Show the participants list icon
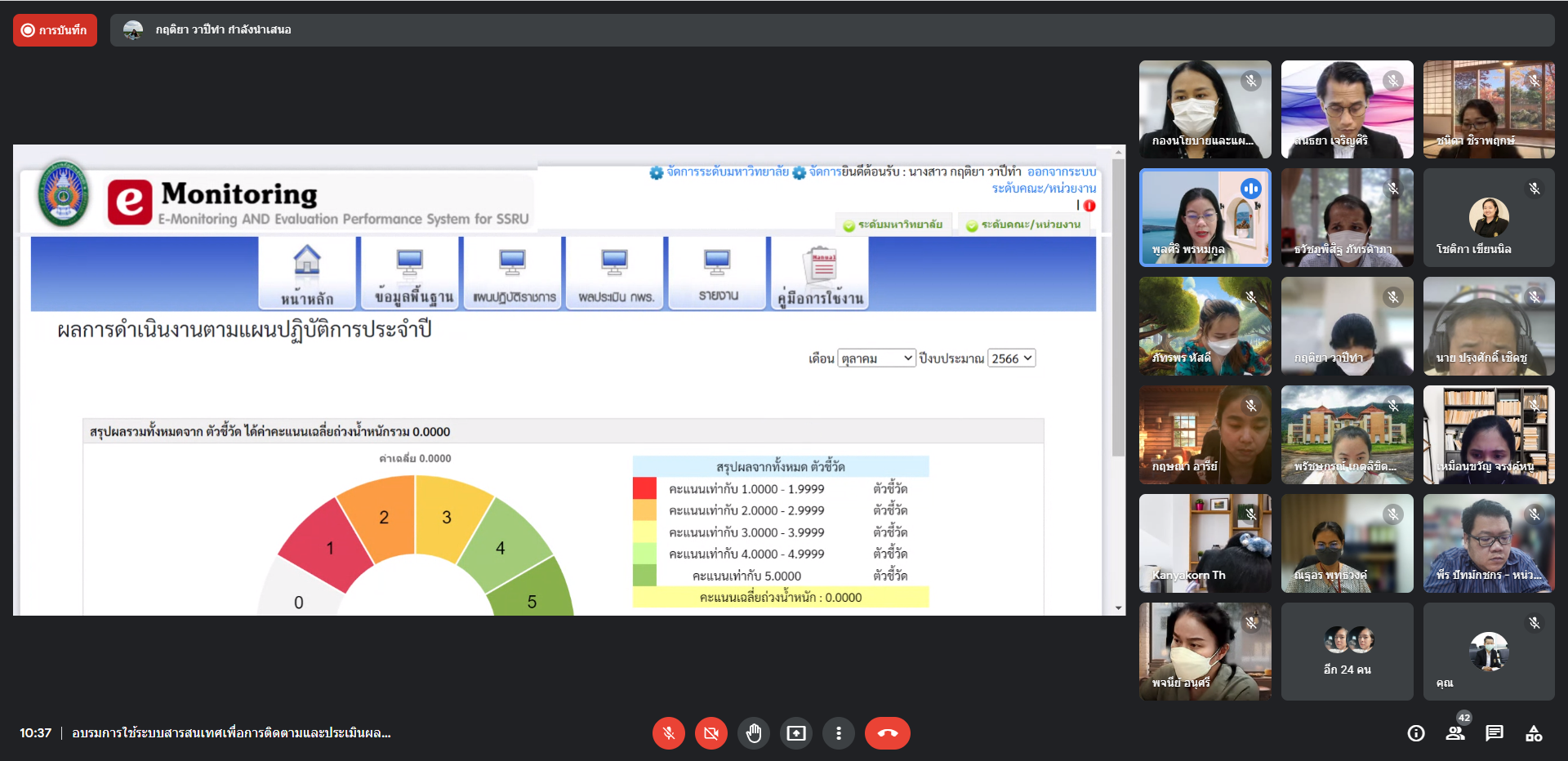This screenshot has width=1568, height=761. 1455,733
